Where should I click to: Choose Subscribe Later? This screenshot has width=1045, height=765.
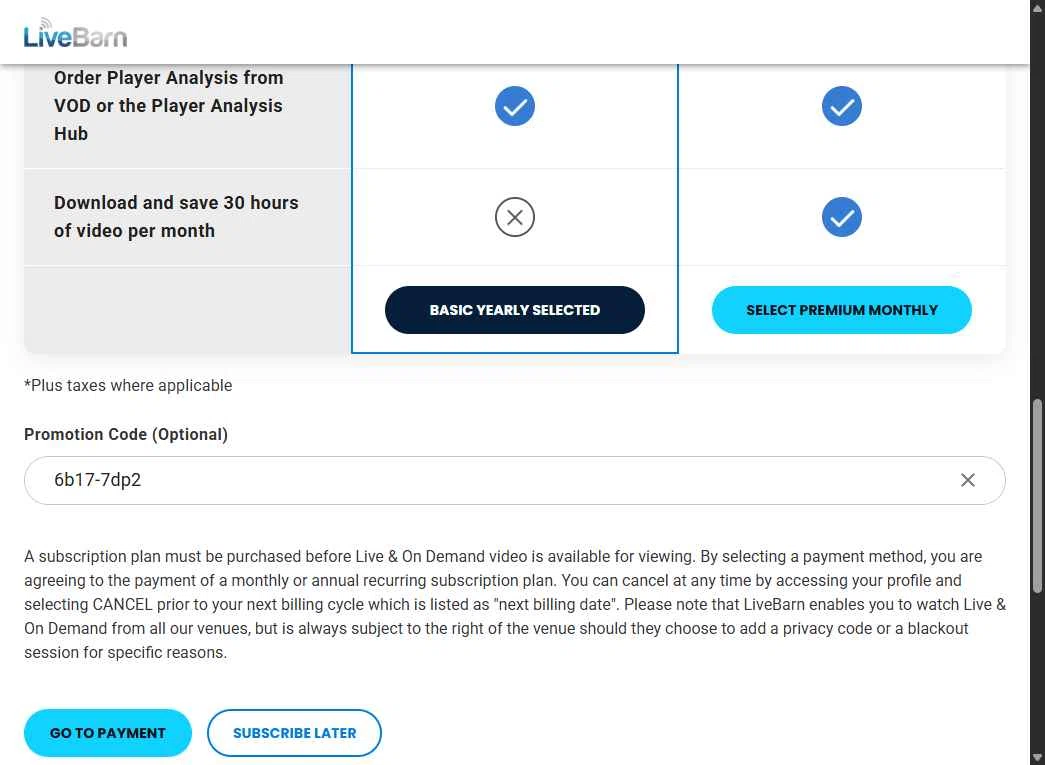294,733
